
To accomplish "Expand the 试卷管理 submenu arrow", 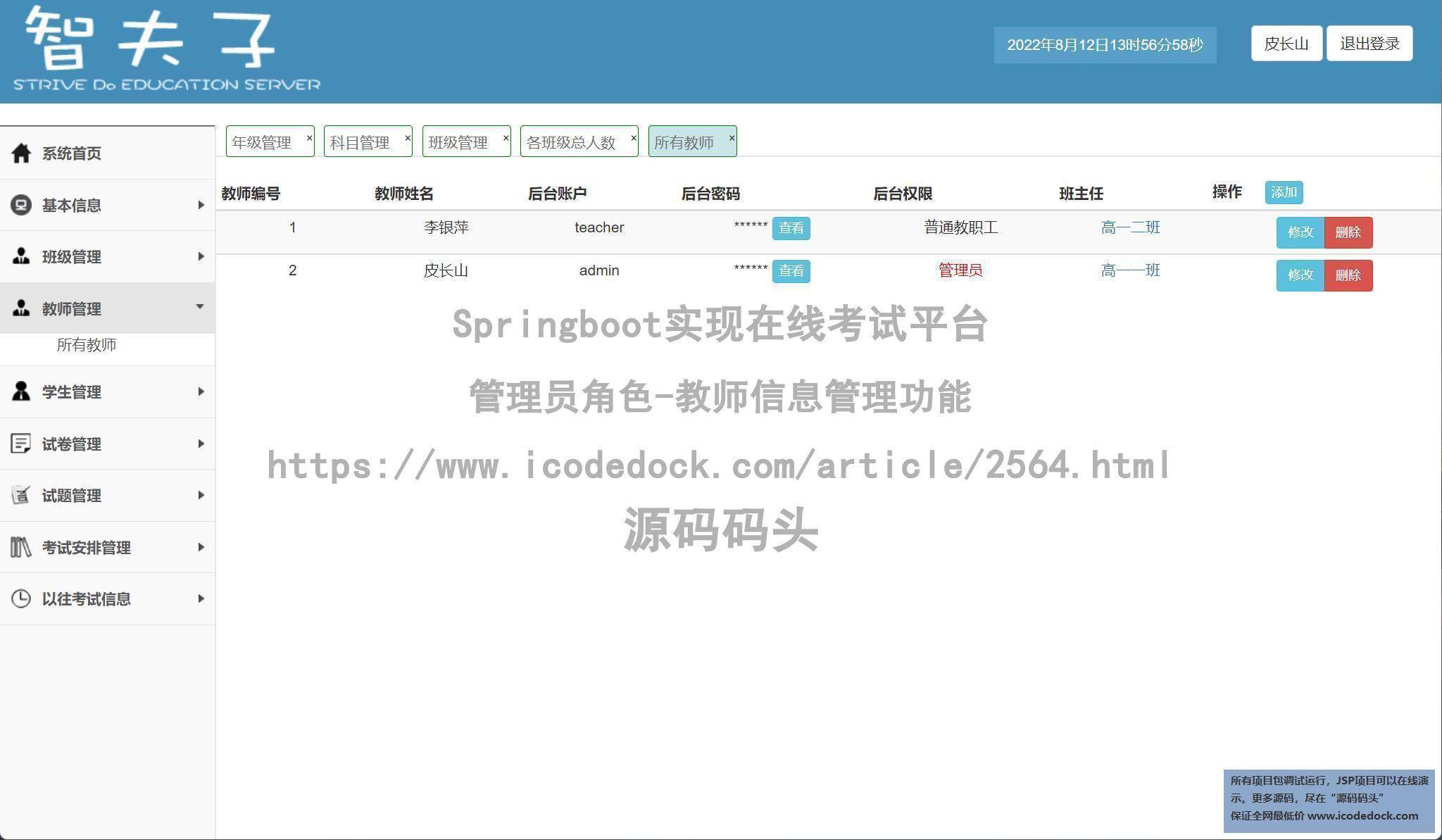I will (201, 444).
